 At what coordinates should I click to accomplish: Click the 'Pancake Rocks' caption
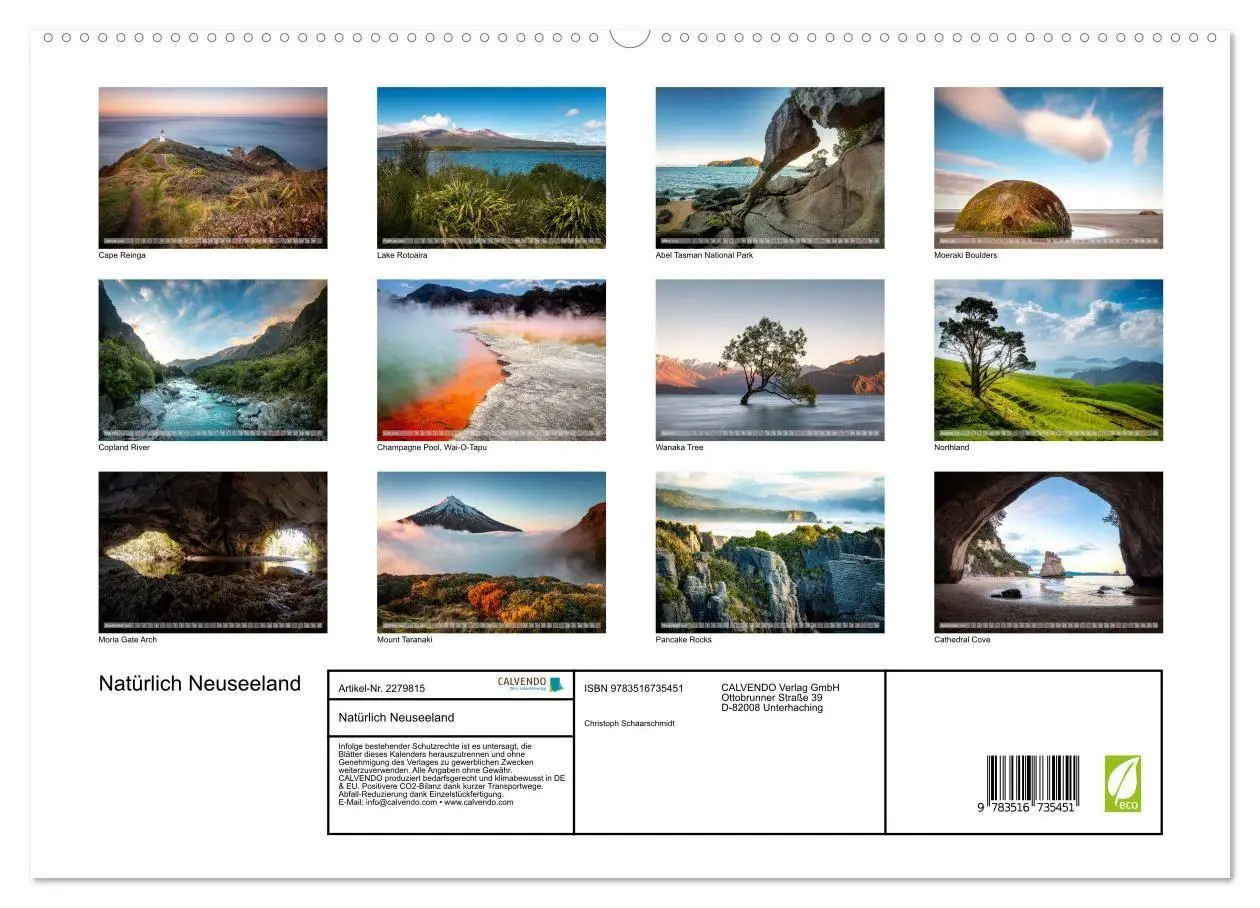[684, 639]
